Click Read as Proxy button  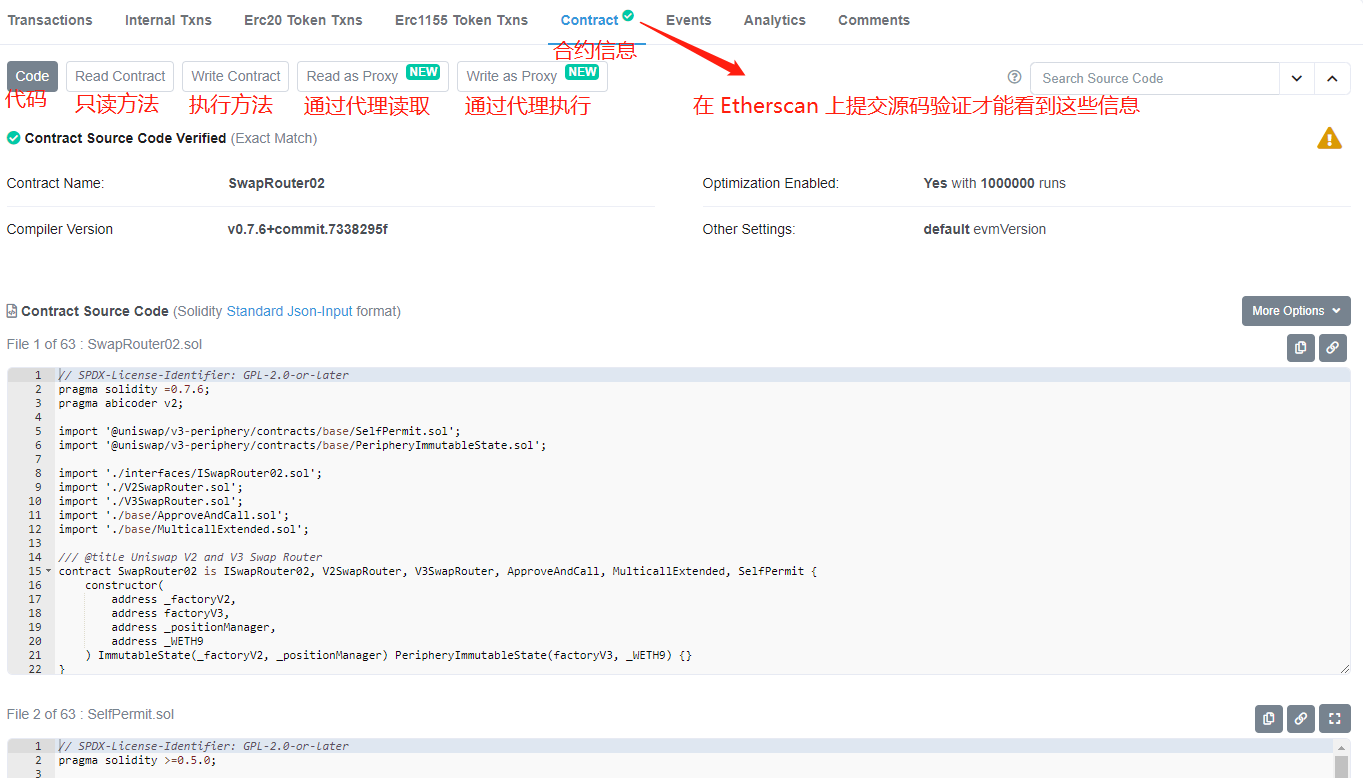pyautogui.click(x=372, y=76)
